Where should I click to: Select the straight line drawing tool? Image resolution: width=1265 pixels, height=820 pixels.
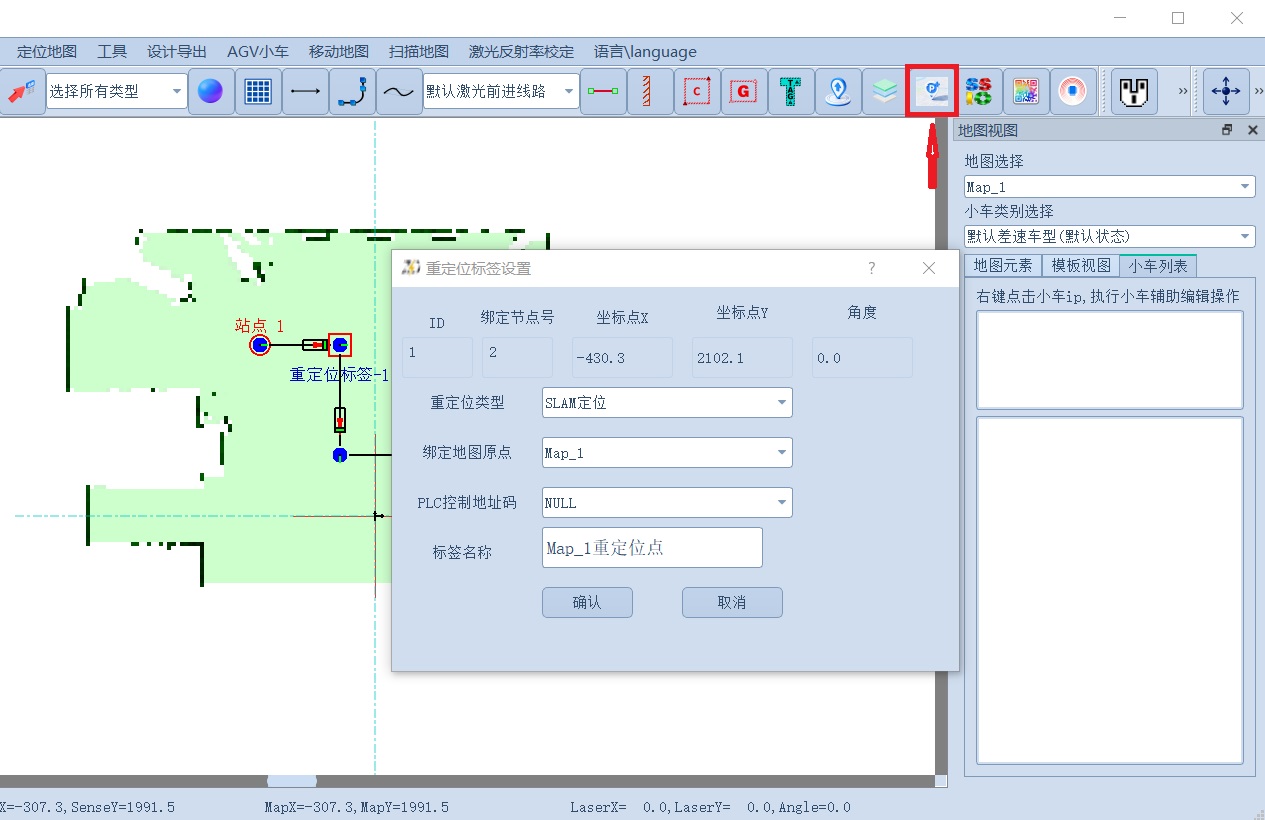point(305,91)
